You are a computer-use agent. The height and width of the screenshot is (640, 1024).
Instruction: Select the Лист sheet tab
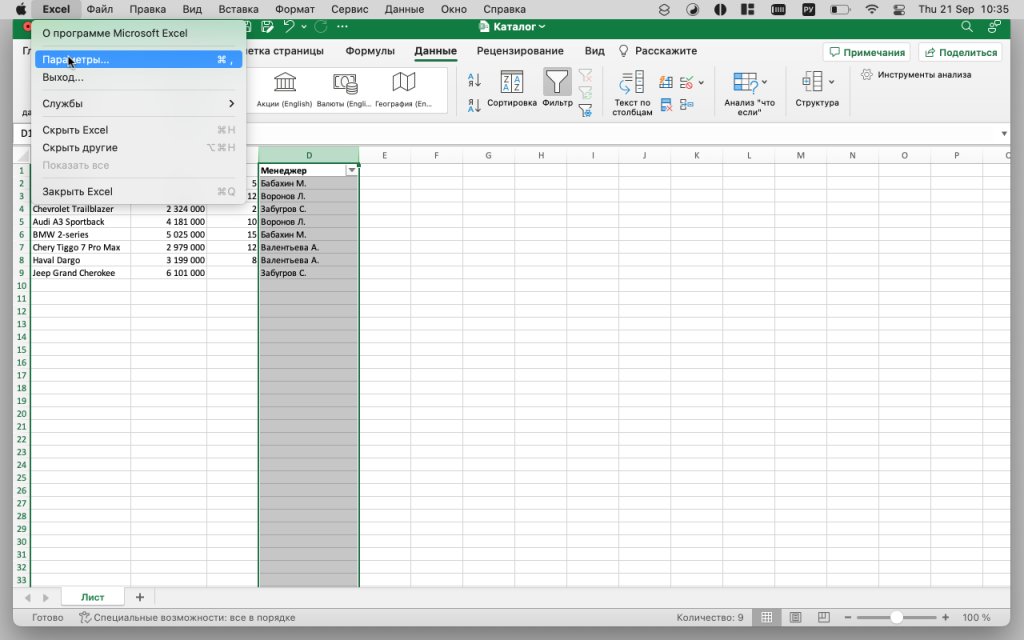point(93,597)
